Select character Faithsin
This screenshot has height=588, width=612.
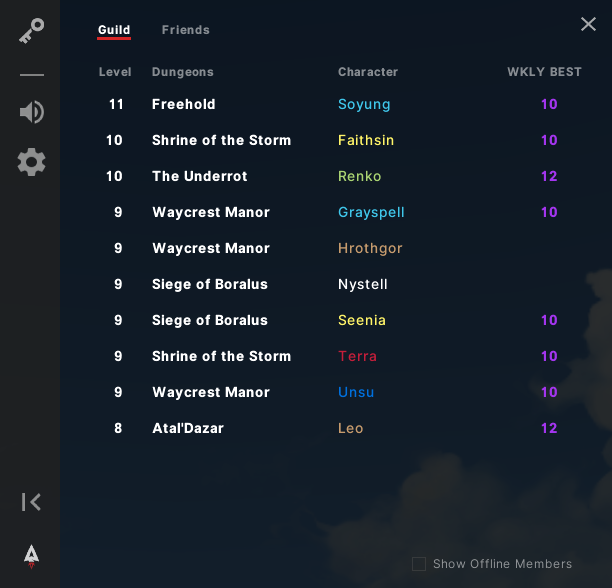pyautogui.click(x=366, y=140)
